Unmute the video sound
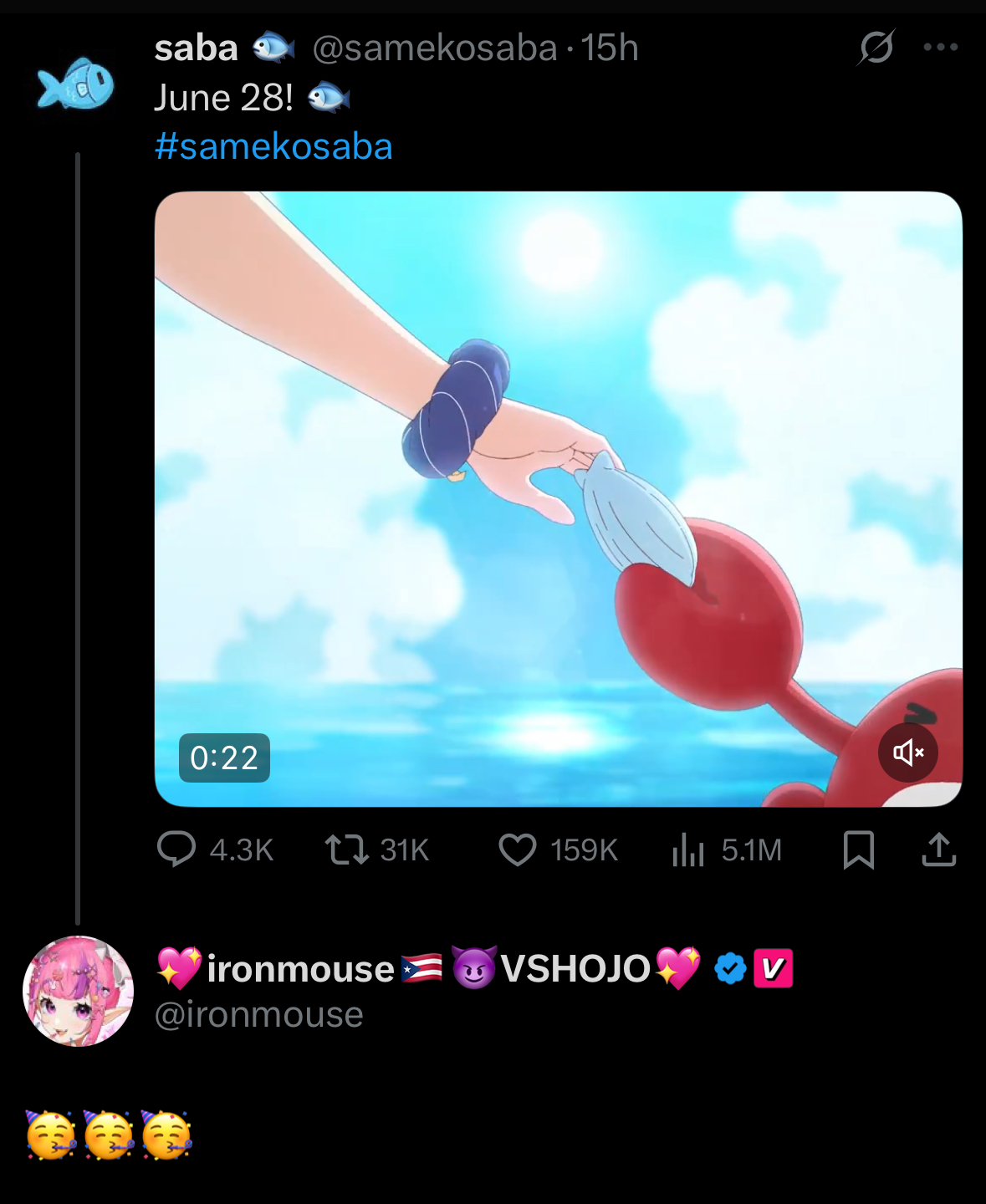This screenshot has width=986, height=1204. pos(907,752)
